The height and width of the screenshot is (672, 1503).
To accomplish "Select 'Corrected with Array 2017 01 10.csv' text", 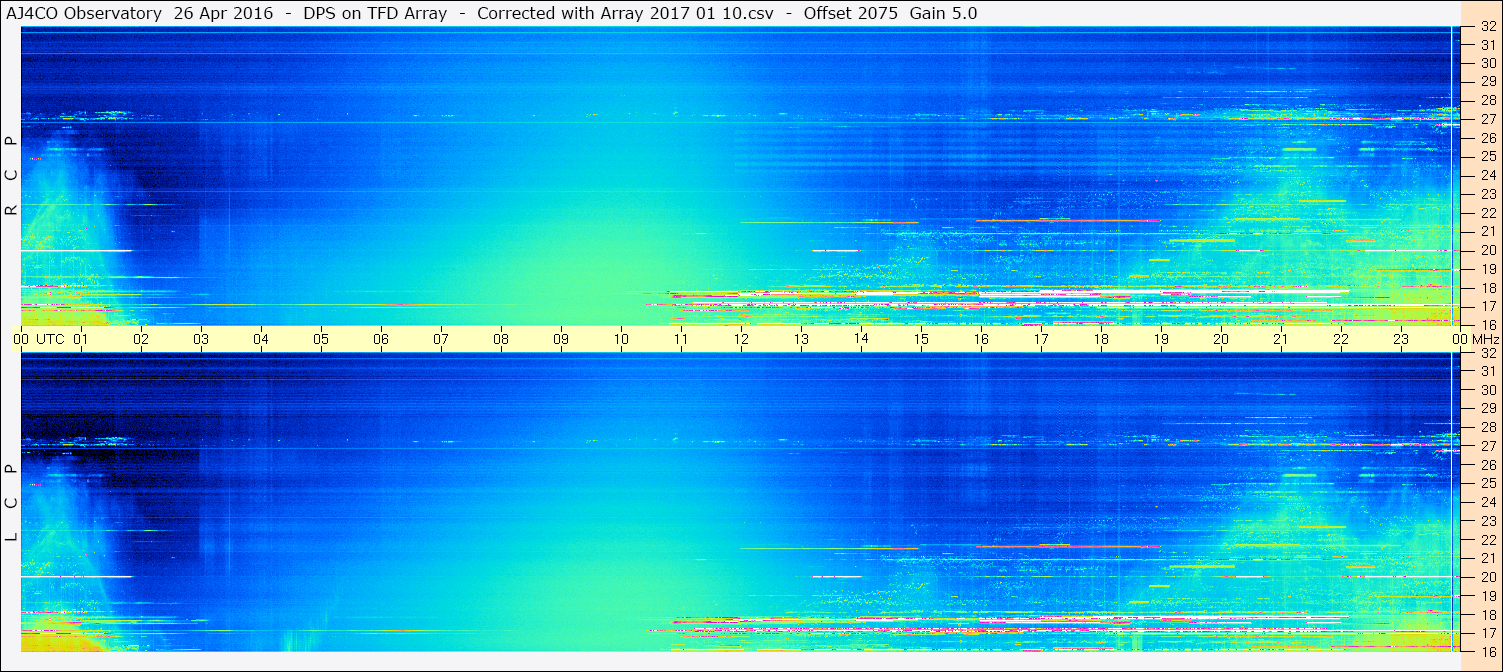I will coord(626,13).
